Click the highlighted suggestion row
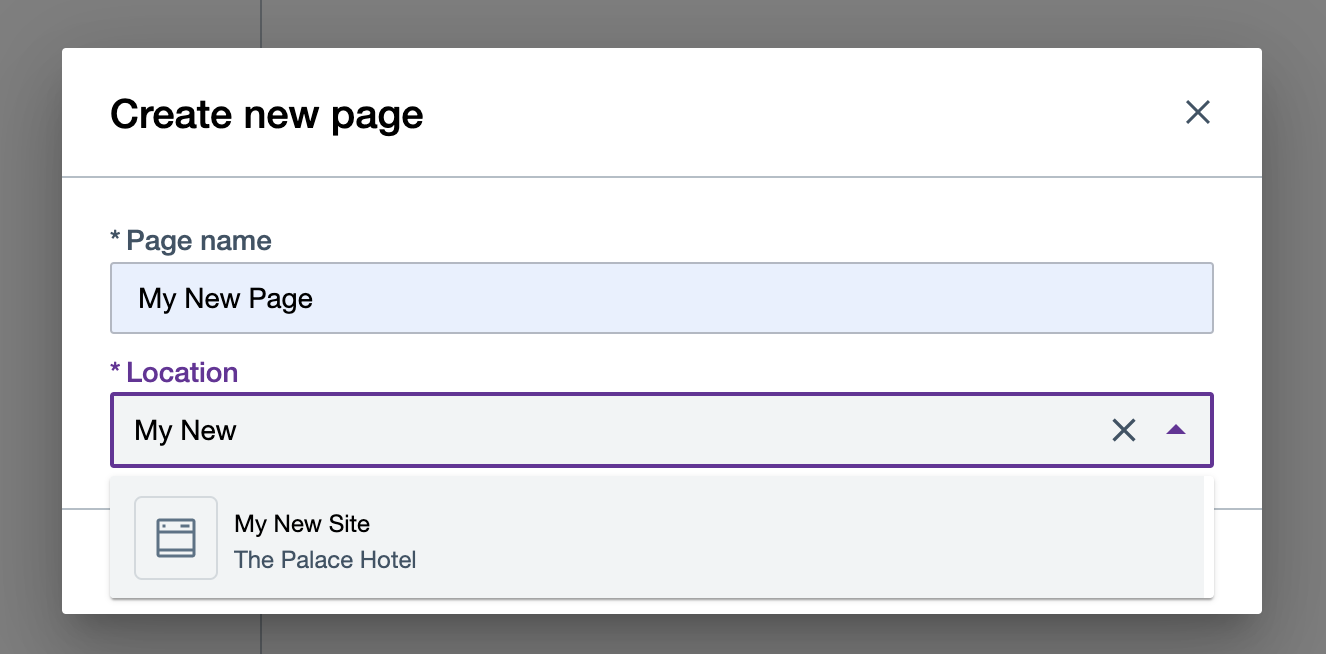 (600, 538)
